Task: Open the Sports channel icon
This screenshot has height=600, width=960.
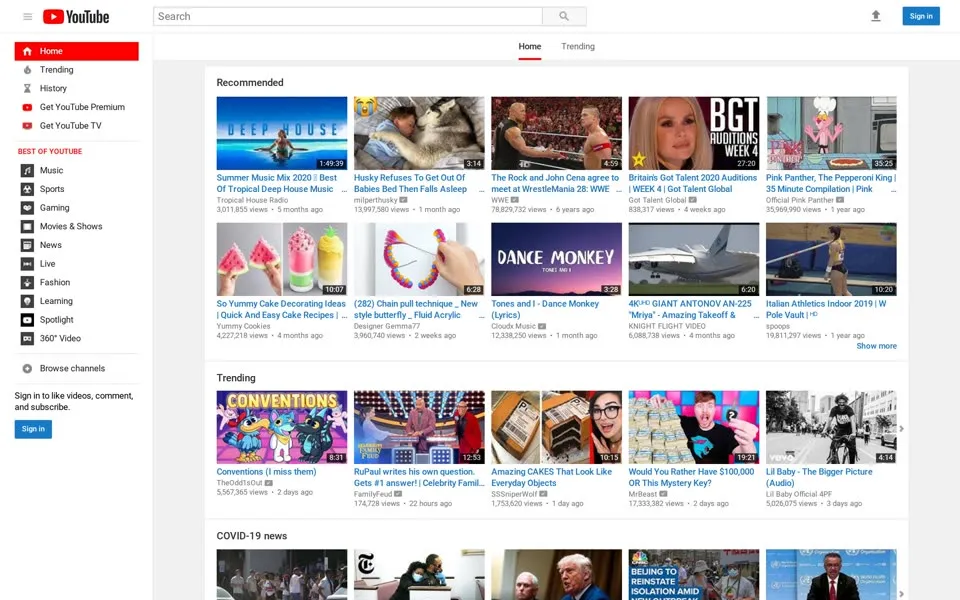Action: tap(27, 189)
